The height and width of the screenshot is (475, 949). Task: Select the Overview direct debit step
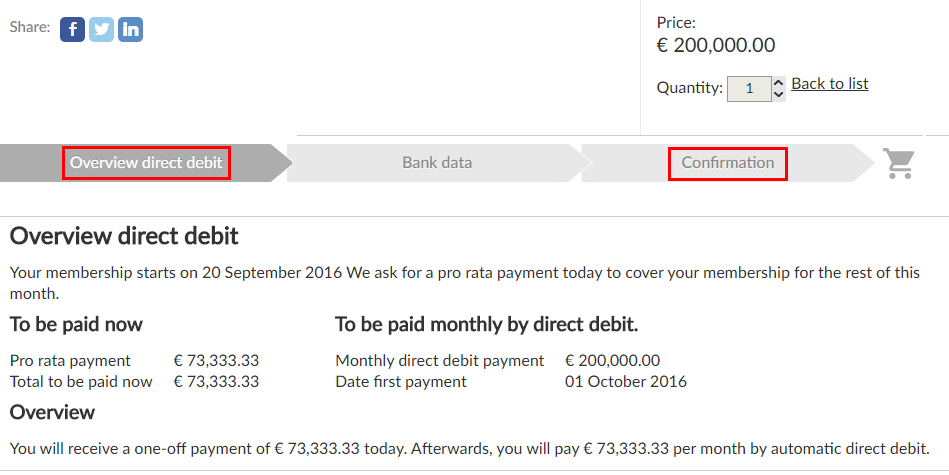pos(146,163)
